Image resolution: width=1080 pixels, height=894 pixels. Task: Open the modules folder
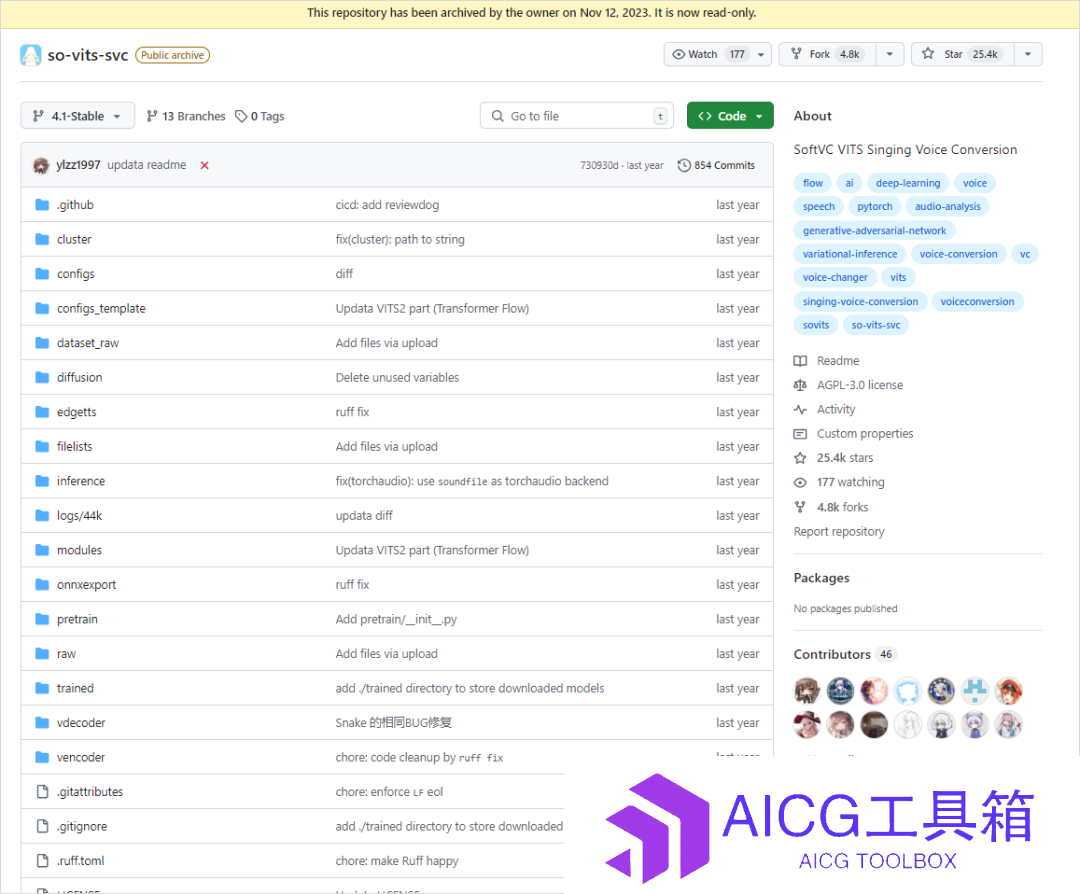tap(79, 550)
